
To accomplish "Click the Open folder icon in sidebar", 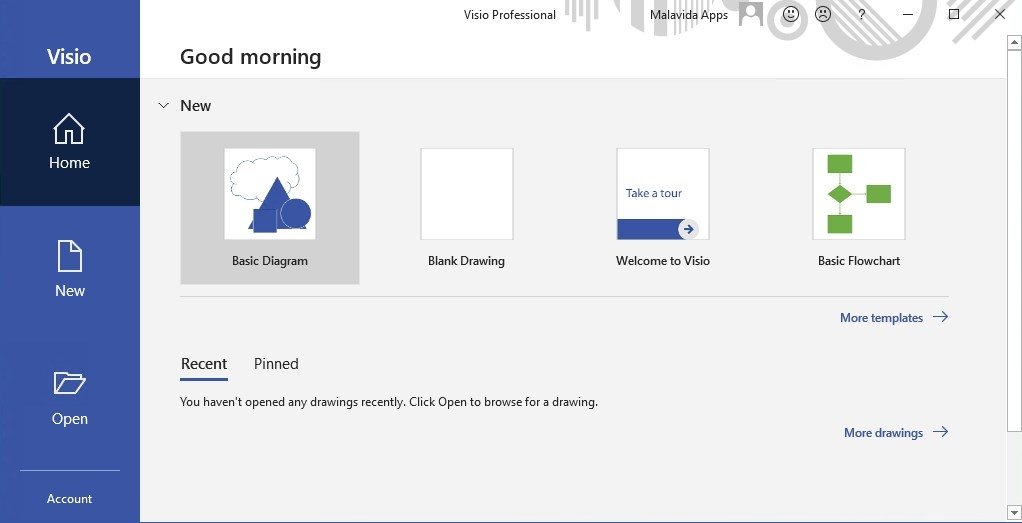I will click(70, 383).
